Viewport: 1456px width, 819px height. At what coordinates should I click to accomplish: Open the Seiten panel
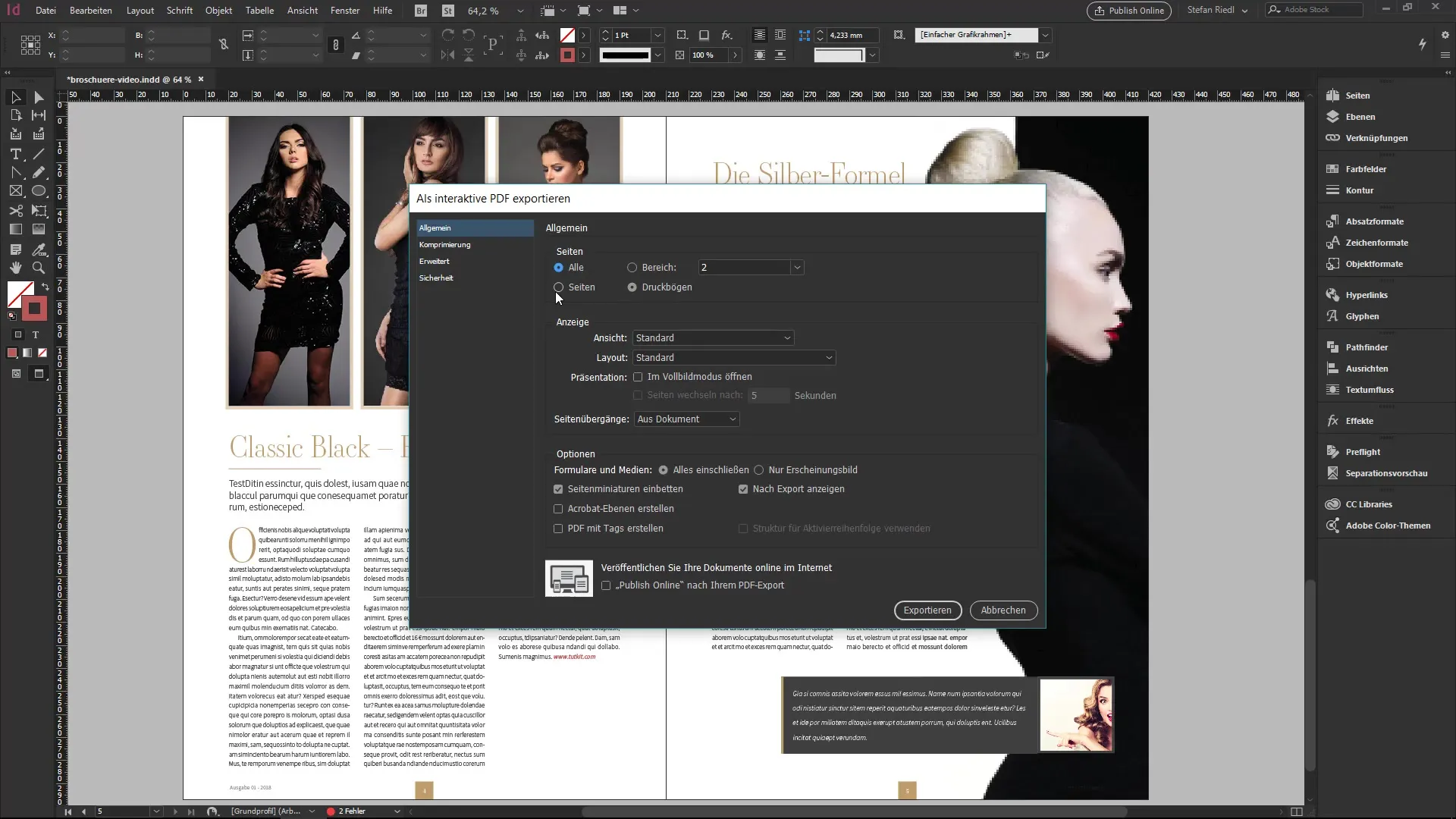pos(1357,96)
